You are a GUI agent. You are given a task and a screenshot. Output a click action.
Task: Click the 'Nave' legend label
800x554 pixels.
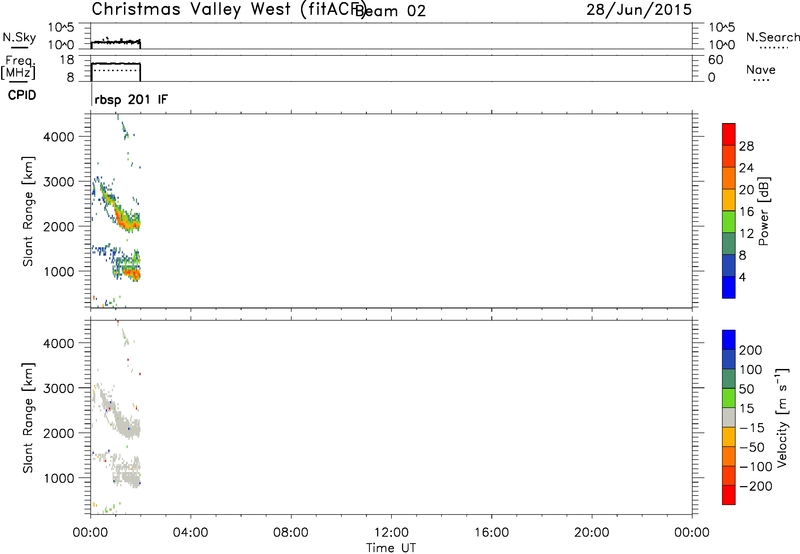click(761, 70)
